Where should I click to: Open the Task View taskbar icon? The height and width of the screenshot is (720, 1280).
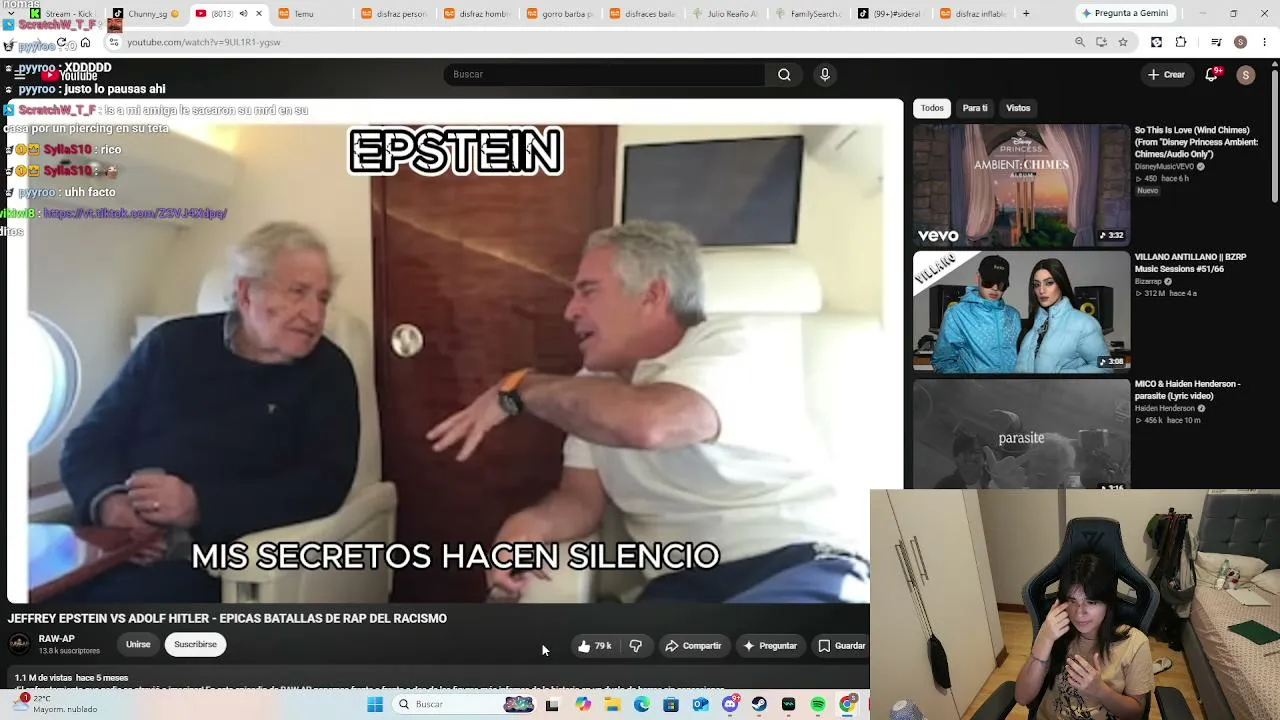pos(552,705)
